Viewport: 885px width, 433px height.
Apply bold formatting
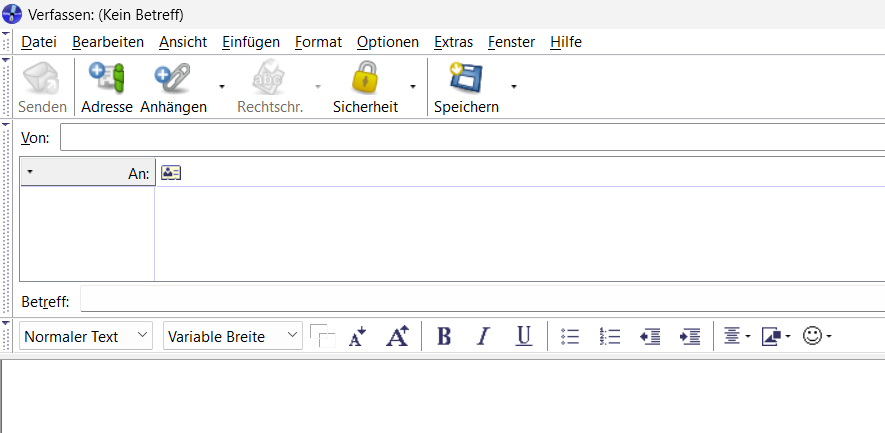click(x=444, y=336)
